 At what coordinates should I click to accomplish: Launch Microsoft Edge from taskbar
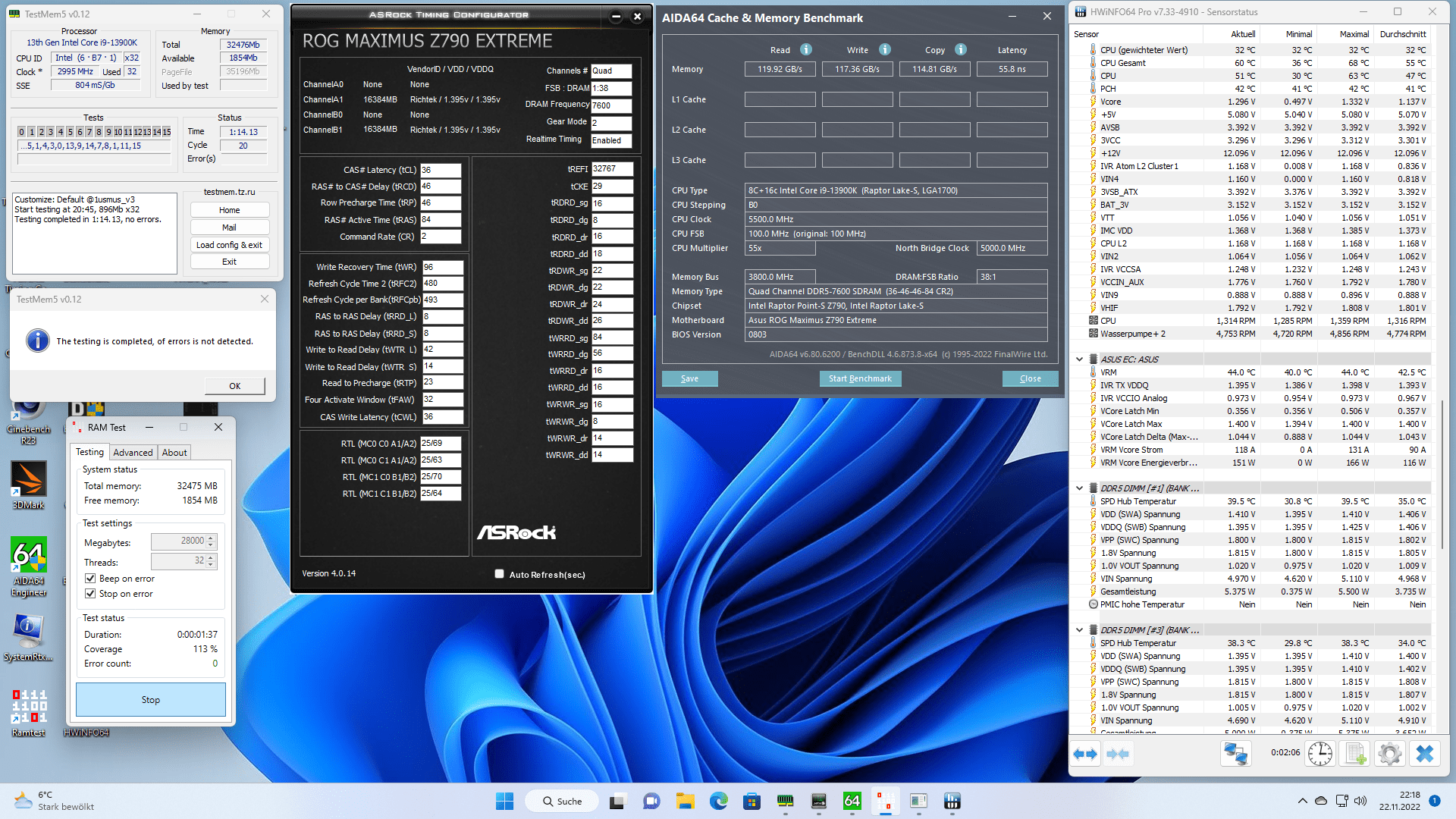(718, 801)
